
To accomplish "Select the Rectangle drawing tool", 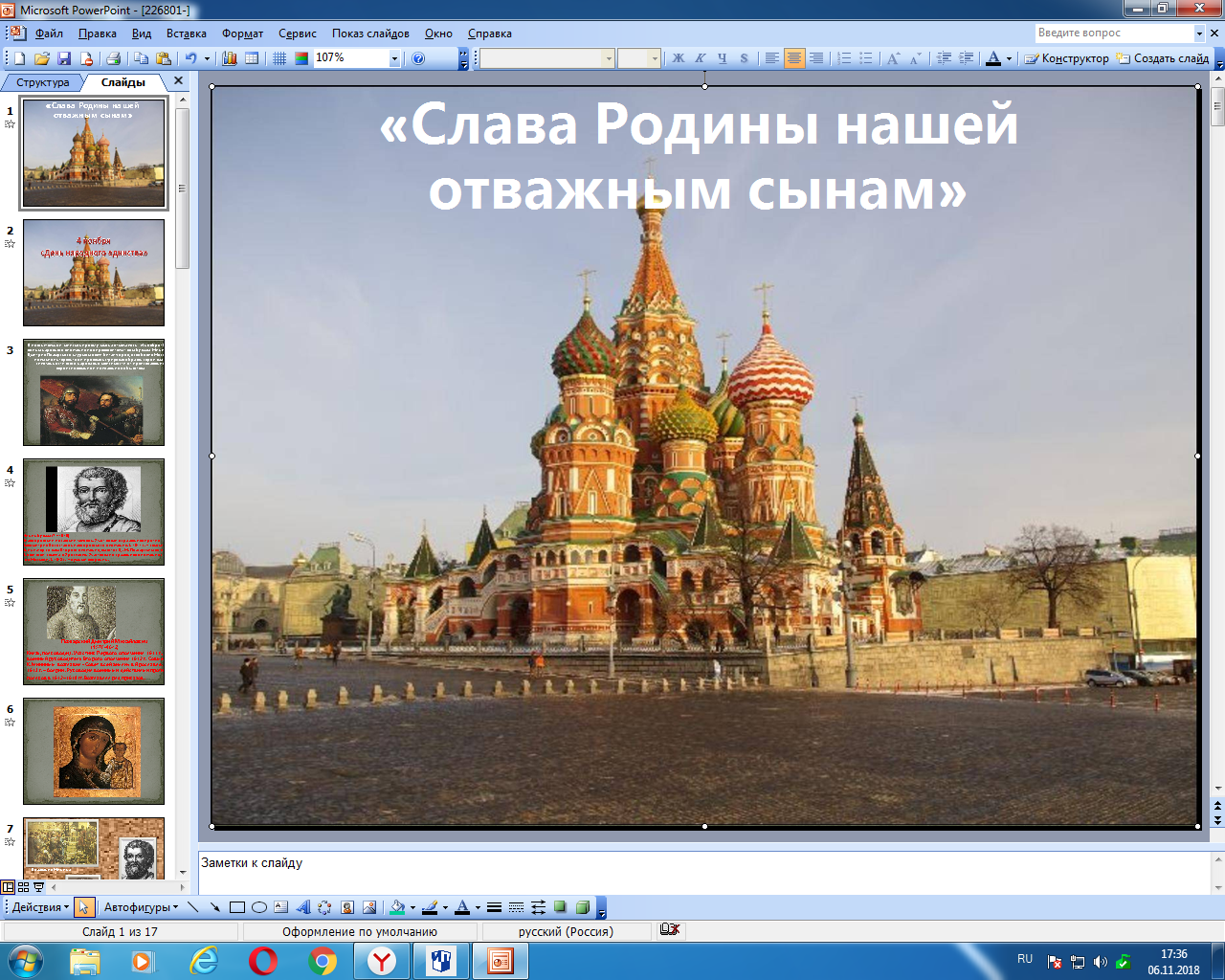I will click(237, 907).
